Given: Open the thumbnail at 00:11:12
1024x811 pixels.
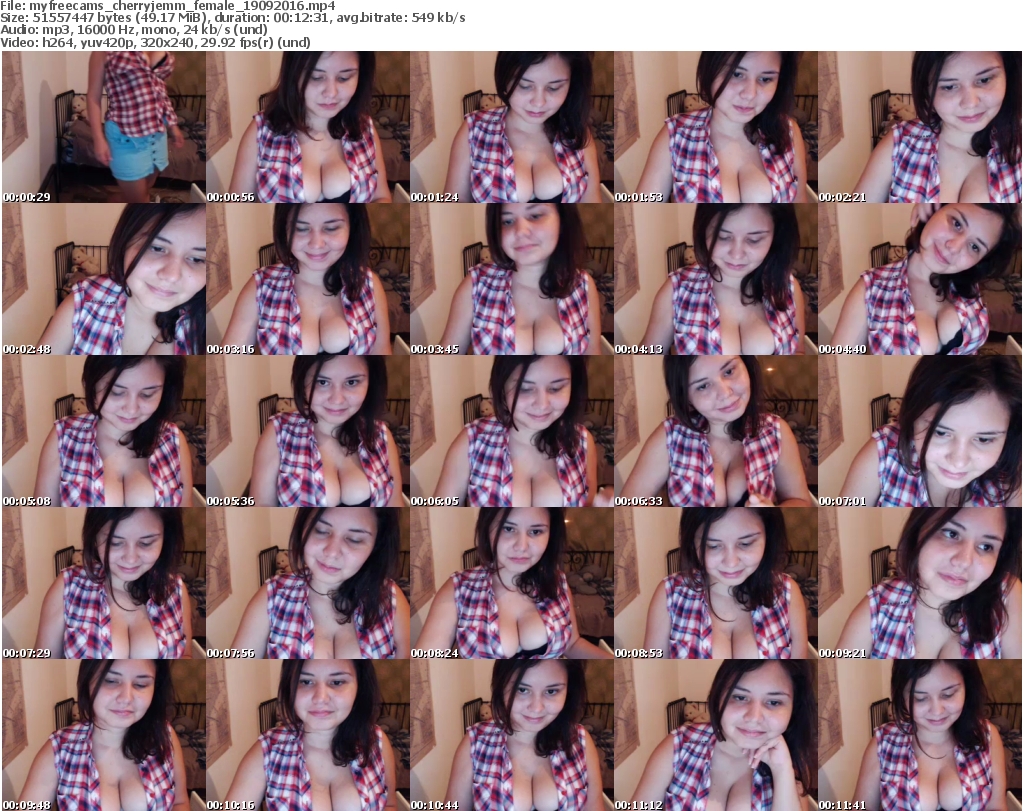Looking at the screenshot, I should [x=716, y=735].
